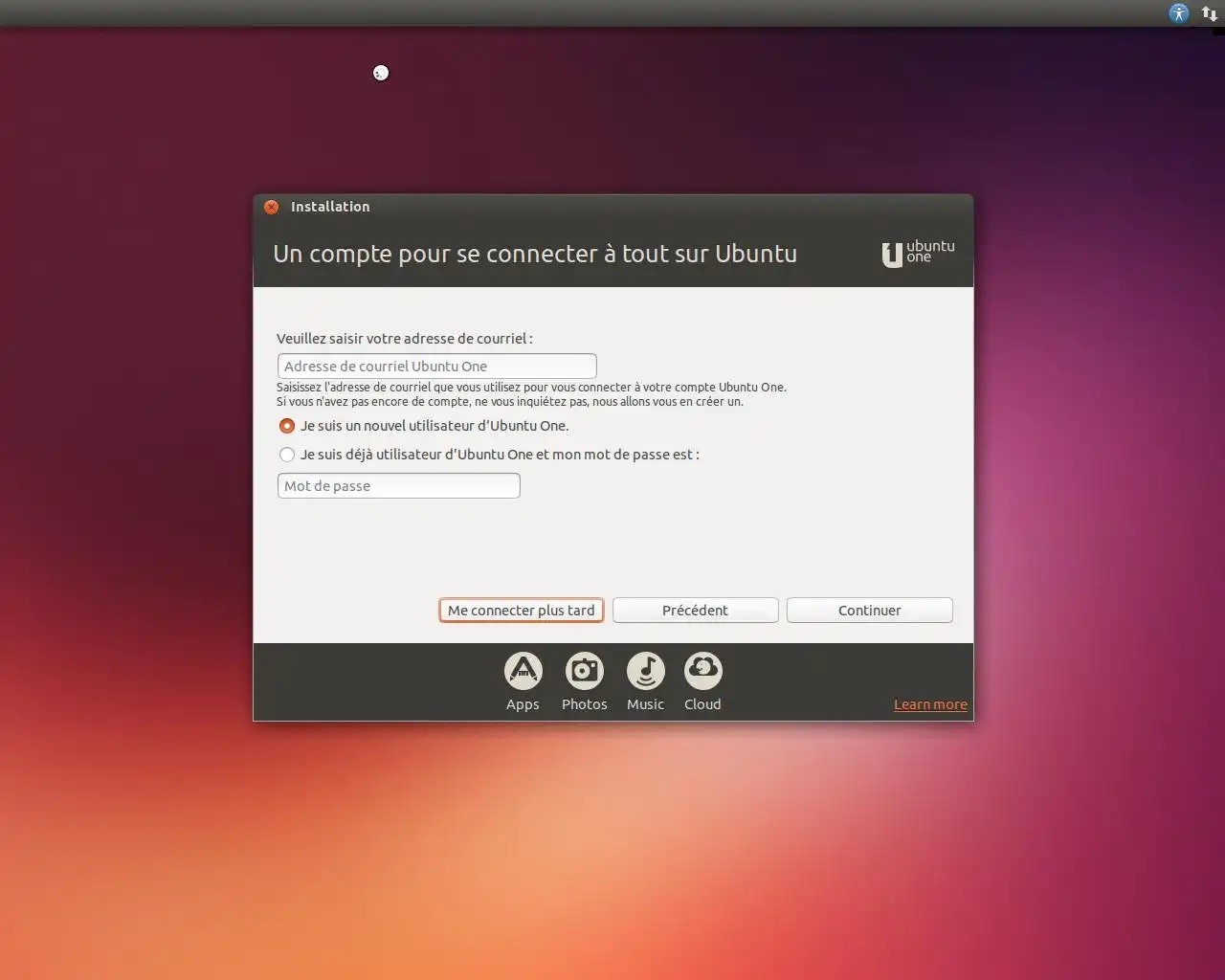Click the 'Veuillez saisir votre adresse de courriel' label

(405, 339)
